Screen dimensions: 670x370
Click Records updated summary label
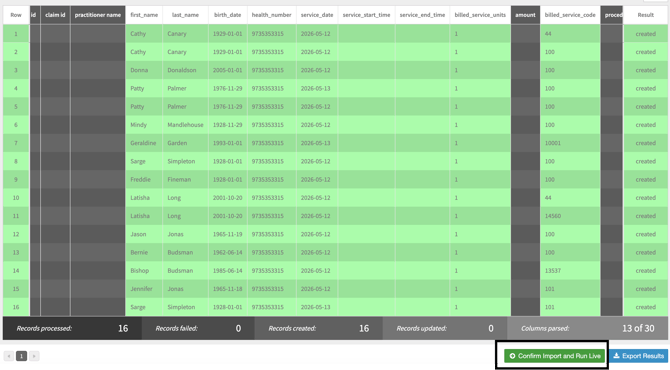click(x=421, y=329)
